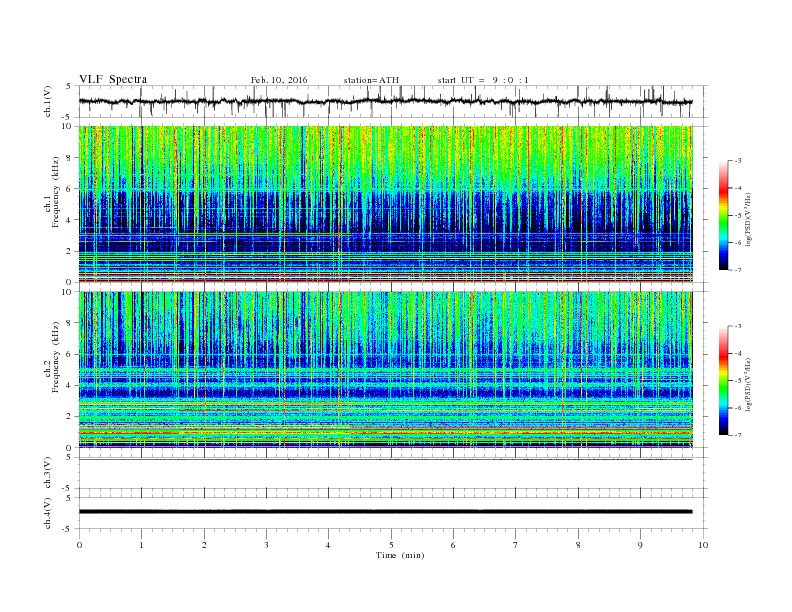
Task: Click the "-7" label on ch.1 color scale
Action: tap(738, 270)
